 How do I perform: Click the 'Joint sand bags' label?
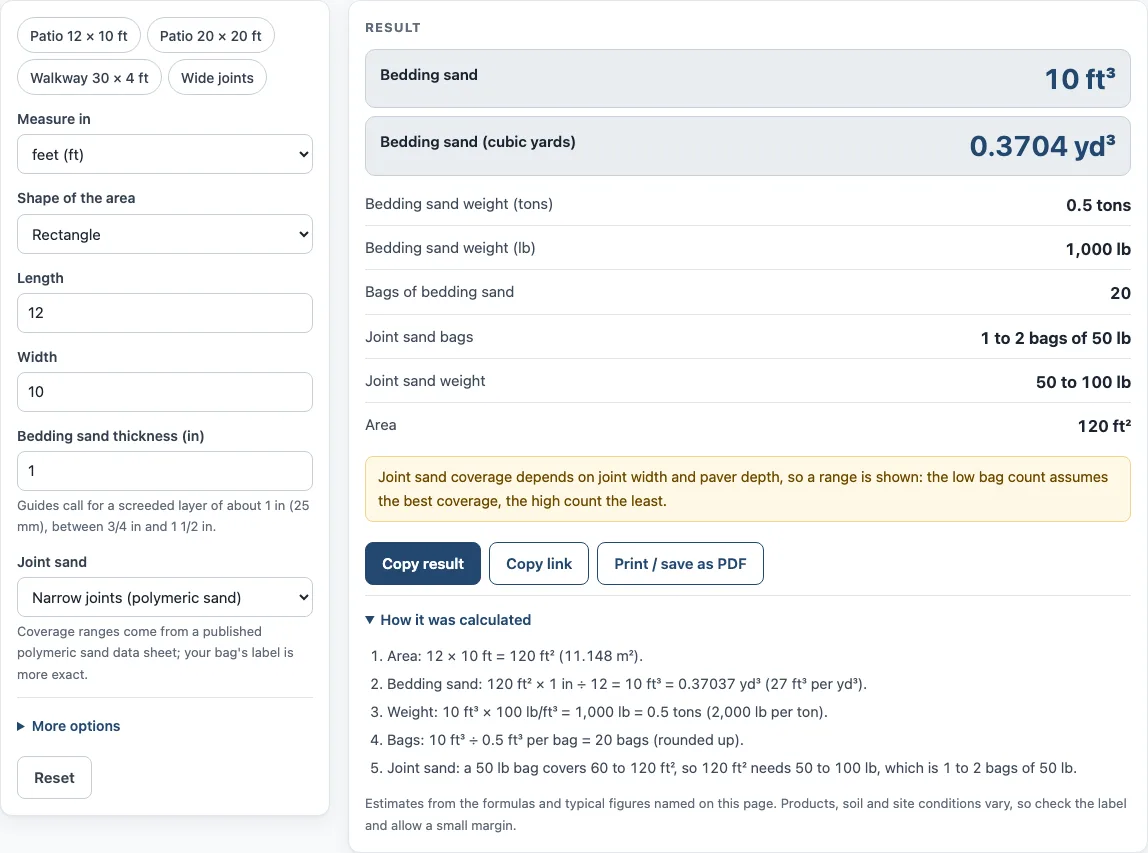(420, 337)
